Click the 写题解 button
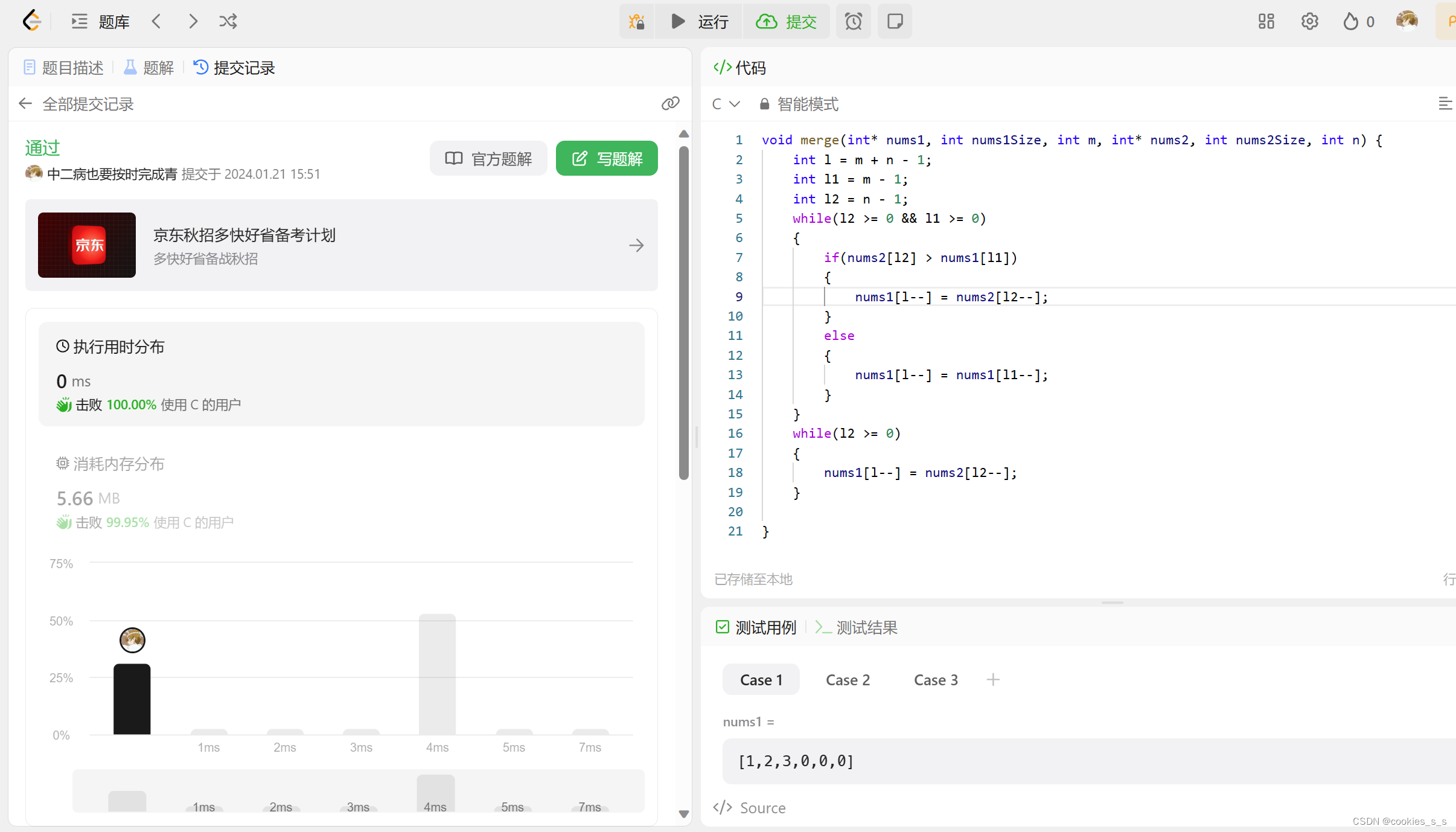The width and height of the screenshot is (1456, 832). (x=606, y=158)
